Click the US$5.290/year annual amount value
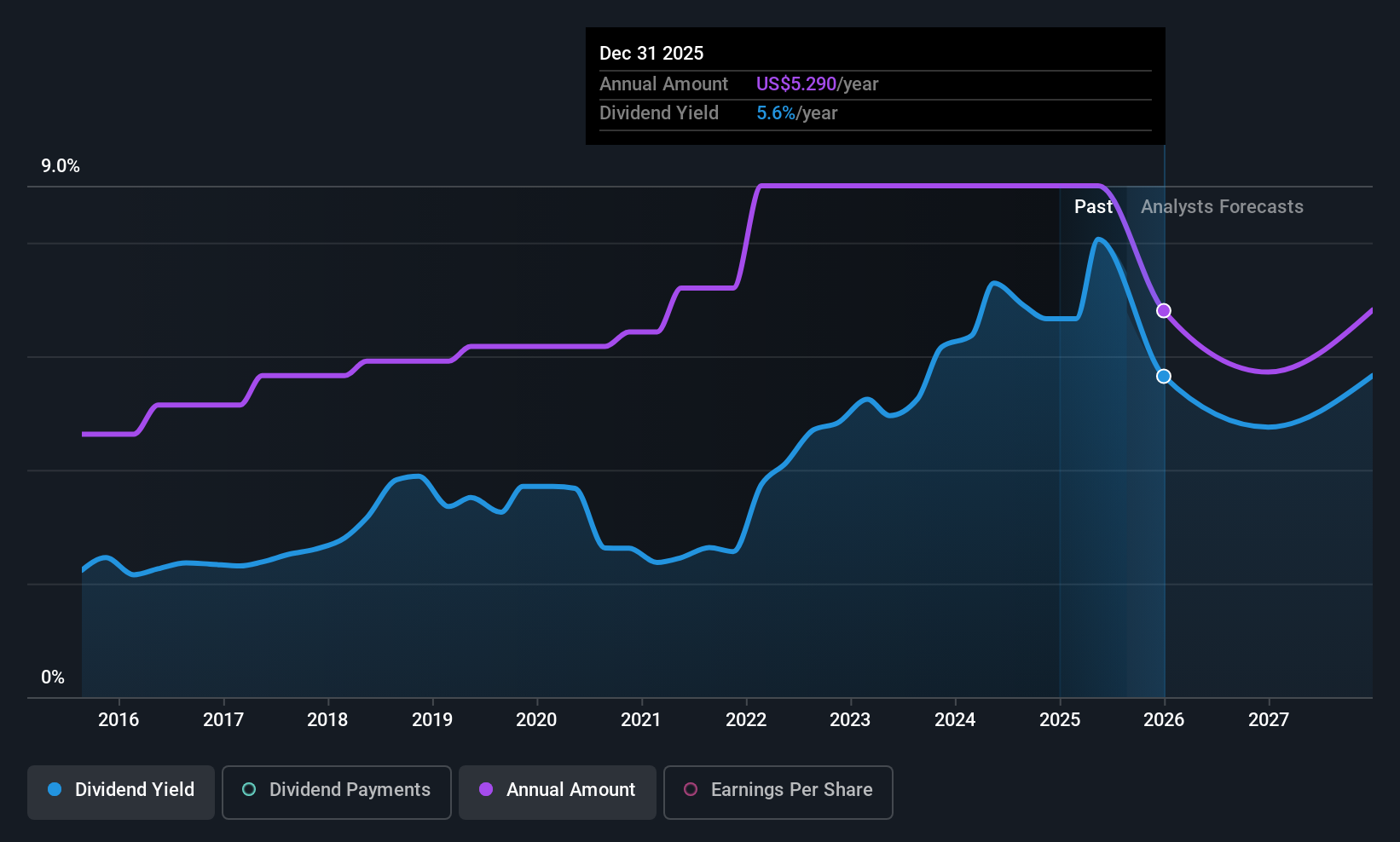This screenshot has width=1400, height=842. [x=818, y=84]
